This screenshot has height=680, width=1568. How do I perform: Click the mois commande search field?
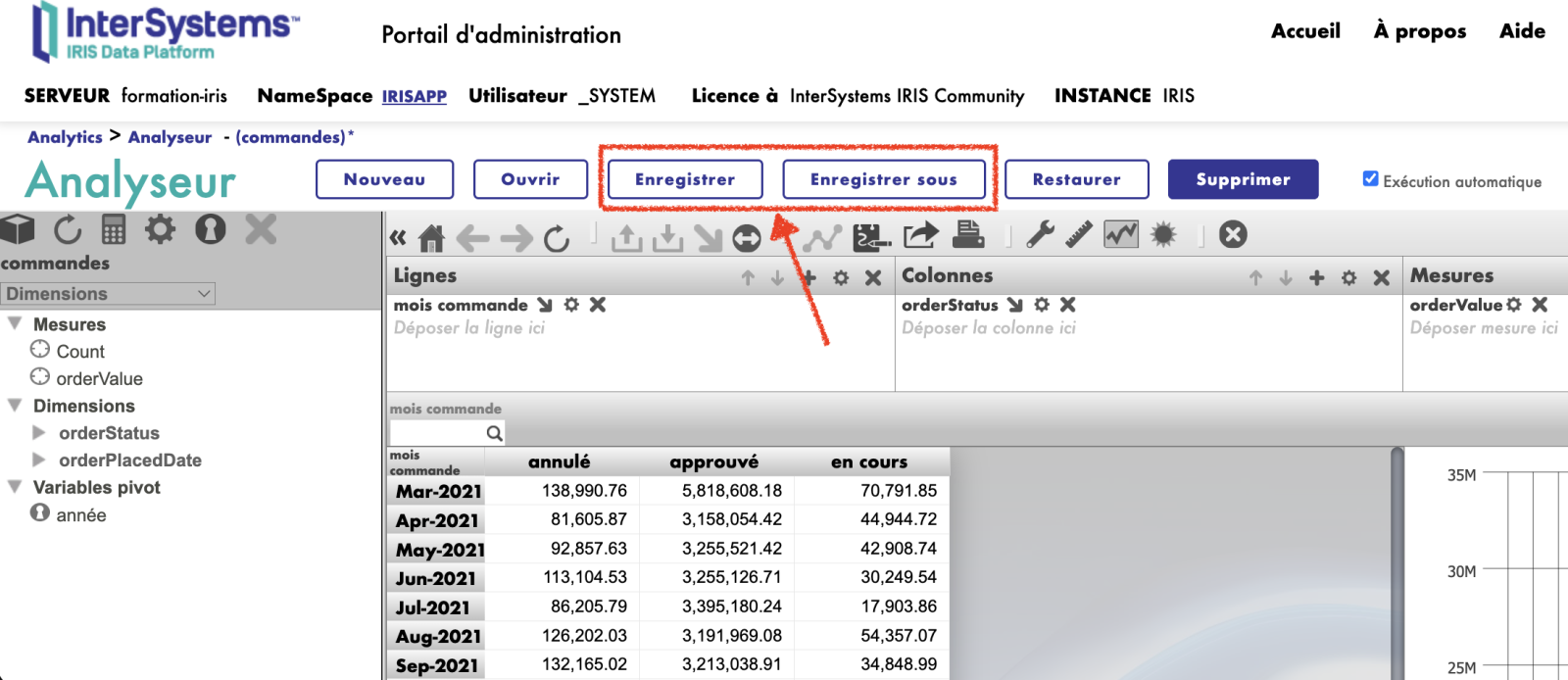tap(437, 432)
